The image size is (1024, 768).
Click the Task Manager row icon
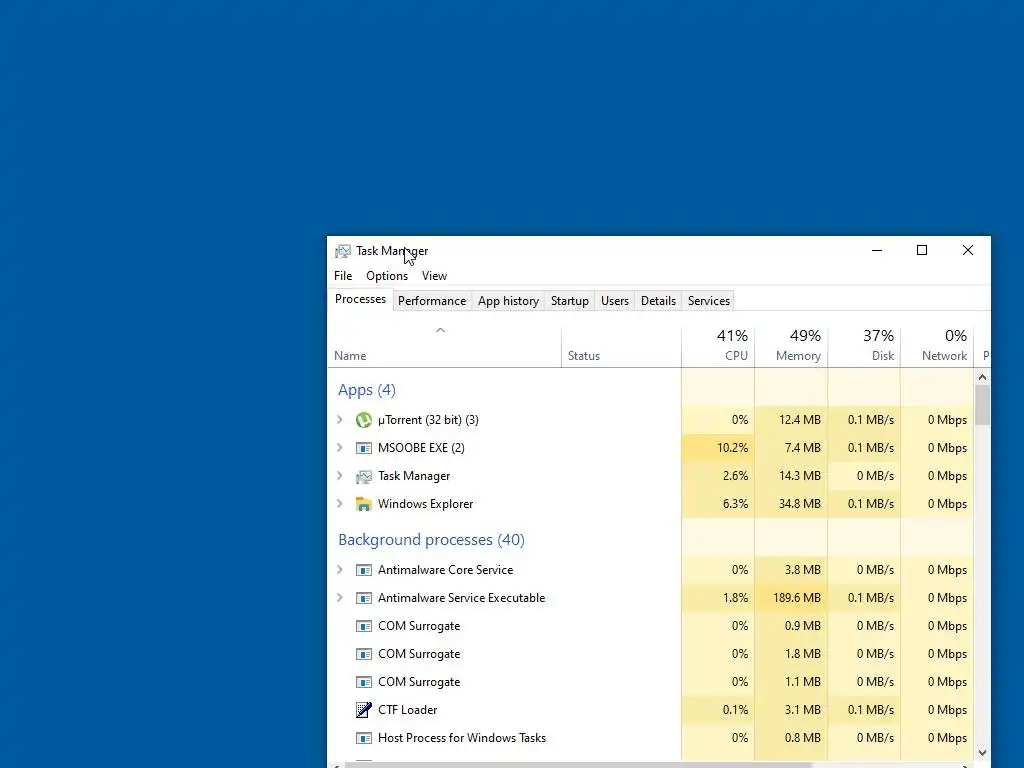click(x=364, y=476)
